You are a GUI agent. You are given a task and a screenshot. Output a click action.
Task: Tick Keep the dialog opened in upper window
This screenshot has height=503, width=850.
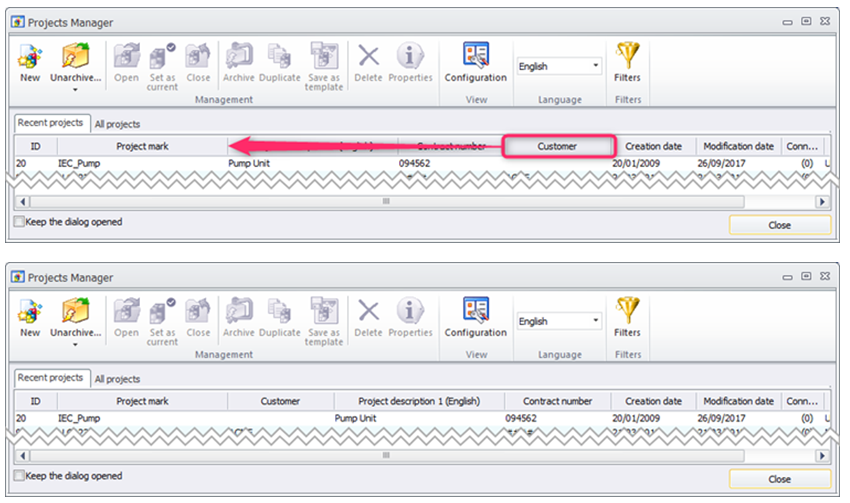tap(20, 222)
